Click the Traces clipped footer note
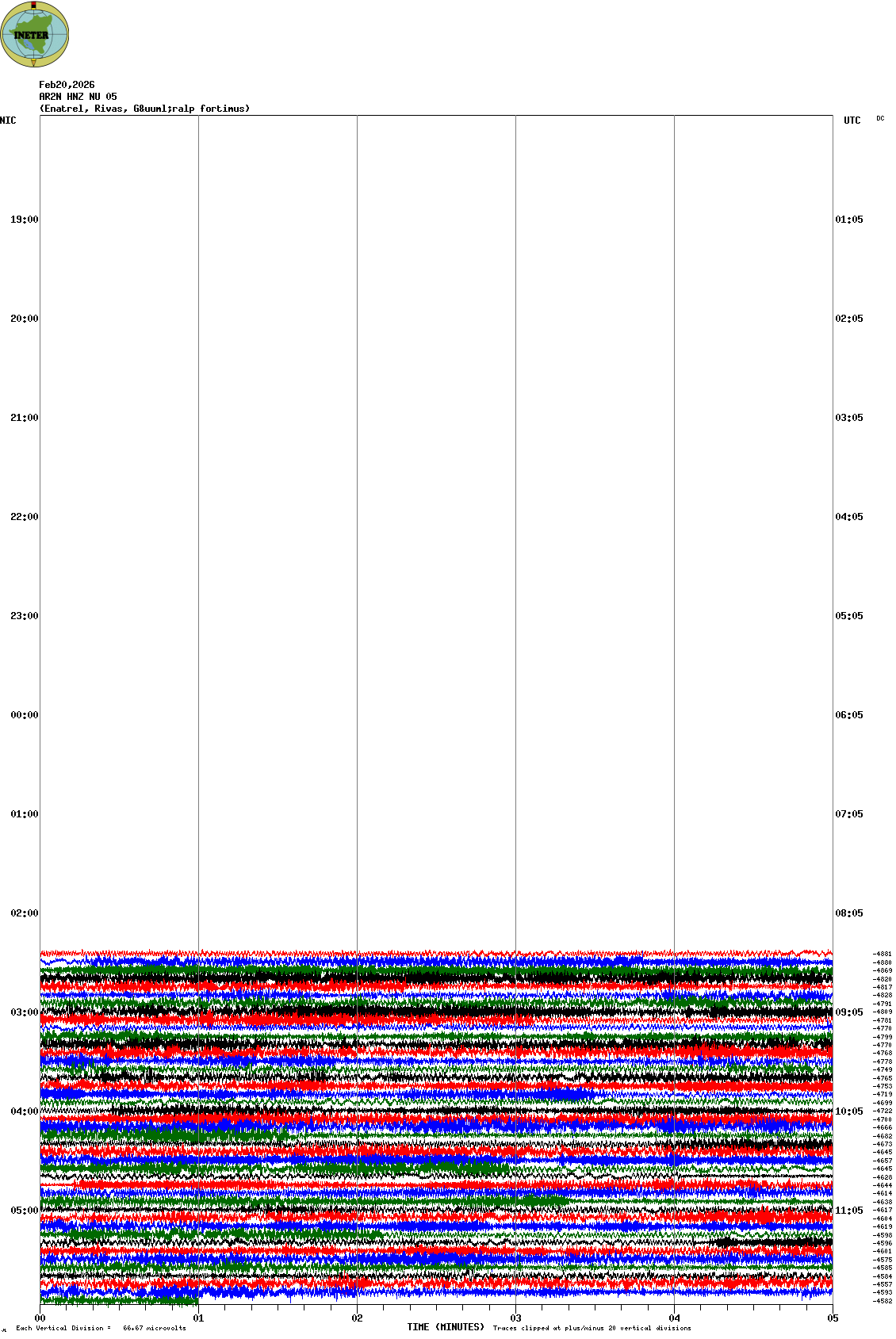 (592, 1328)
